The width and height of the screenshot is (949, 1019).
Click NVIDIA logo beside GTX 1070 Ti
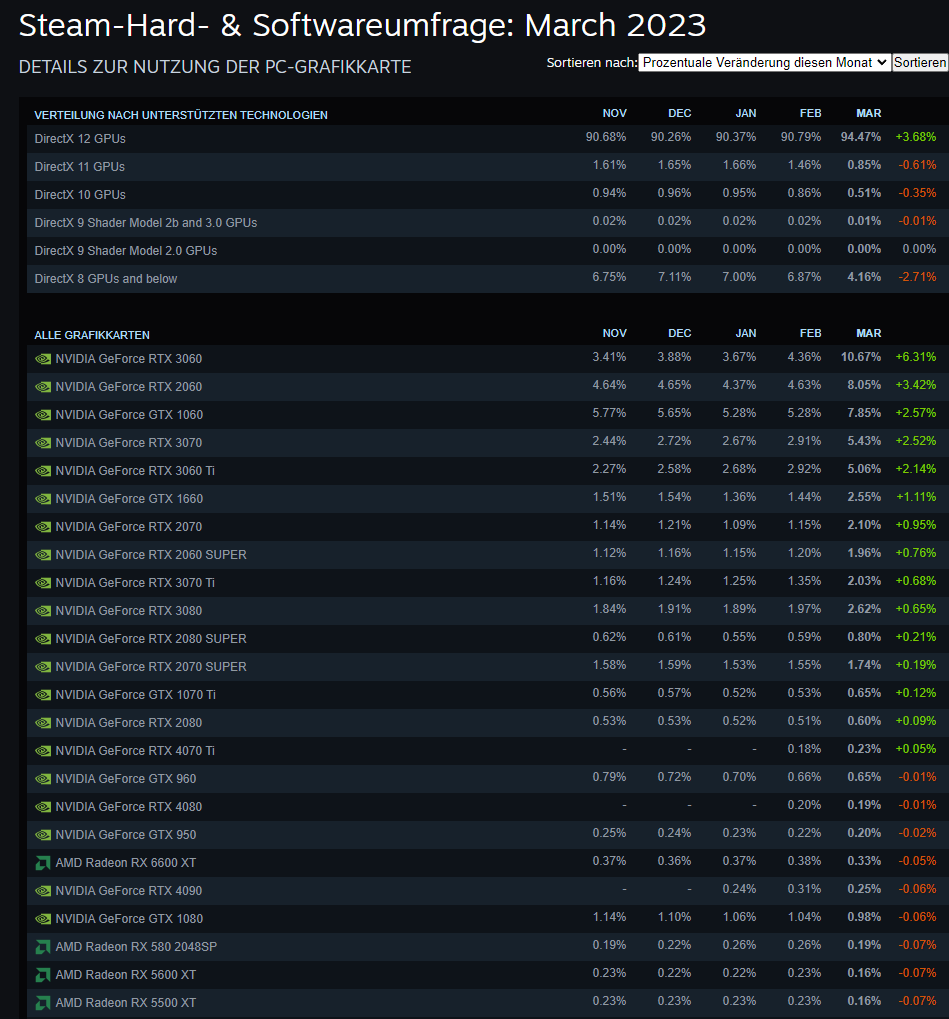click(x=43, y=694)
